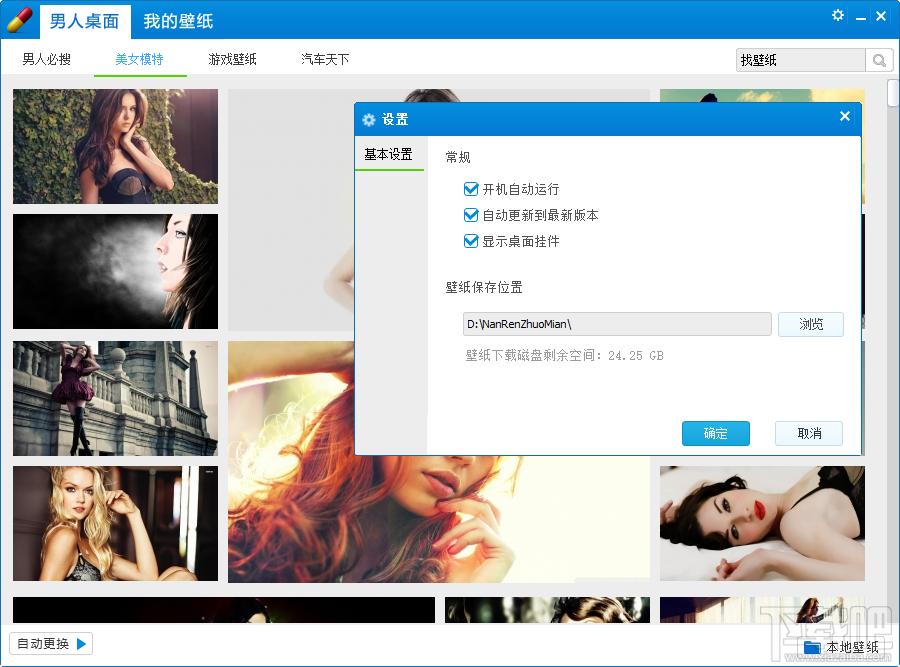Select the 游戏壁纸 category tab
Screen dimensions: 900x667
pos(233,60)
